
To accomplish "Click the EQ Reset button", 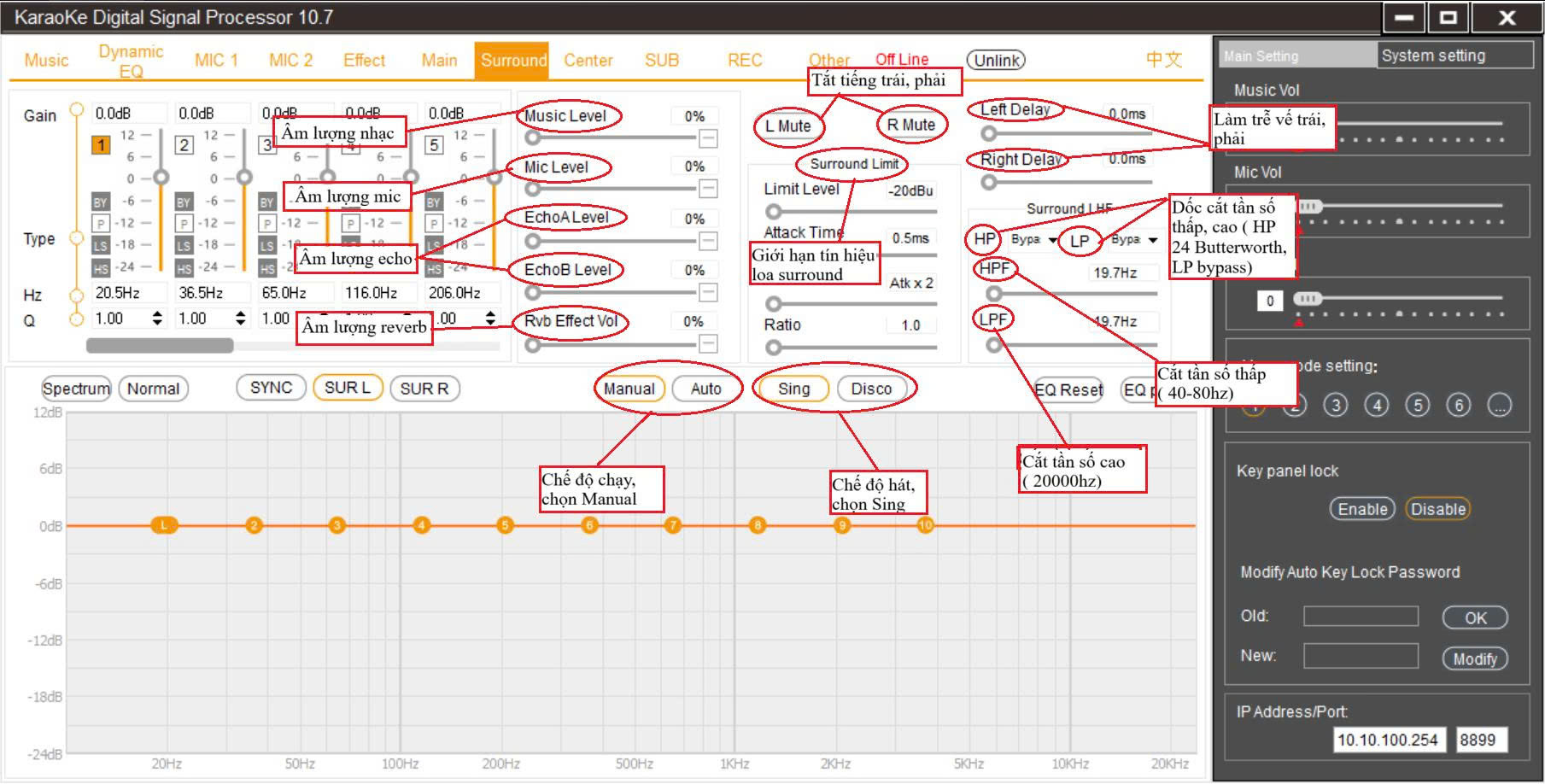I will (x=1068, y=390).
